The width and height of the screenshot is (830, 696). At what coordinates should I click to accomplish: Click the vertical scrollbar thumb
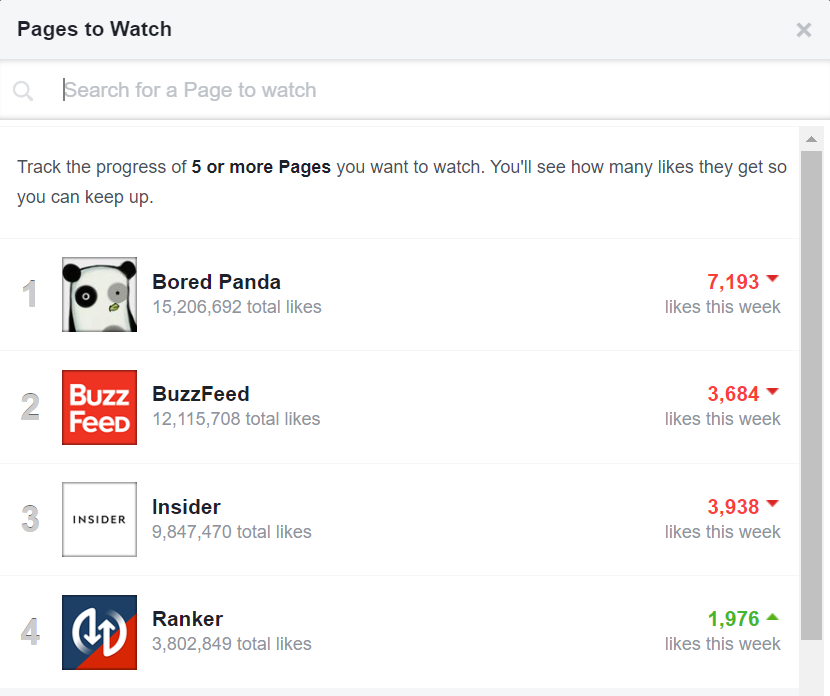click(x=811, y=395)
